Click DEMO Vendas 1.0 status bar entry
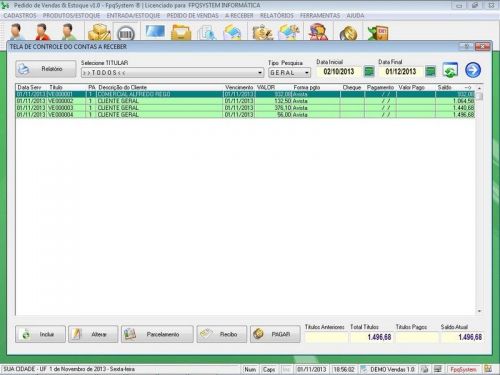500x375 pixels. point(388,369)
